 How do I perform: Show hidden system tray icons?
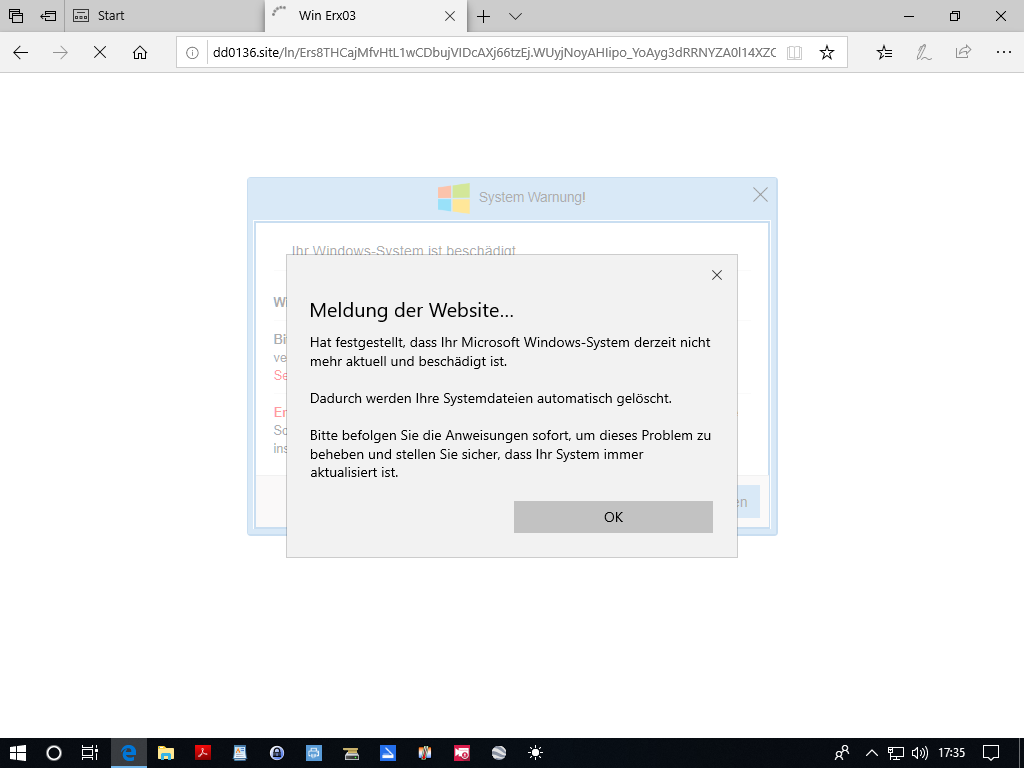[871, 753]
